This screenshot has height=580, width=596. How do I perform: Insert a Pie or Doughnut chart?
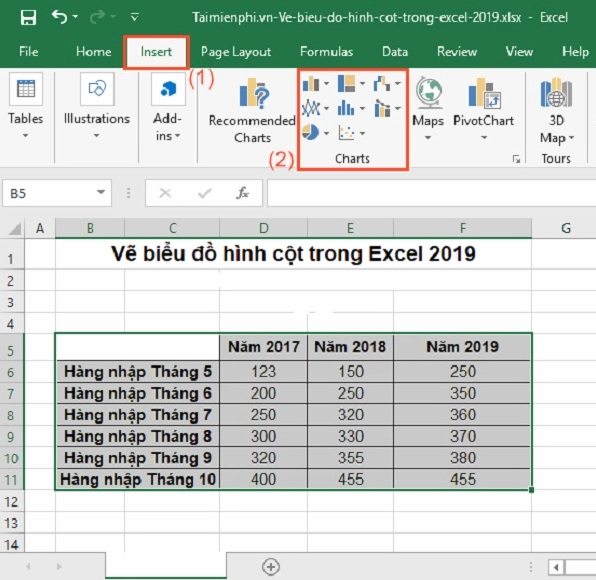311,133
